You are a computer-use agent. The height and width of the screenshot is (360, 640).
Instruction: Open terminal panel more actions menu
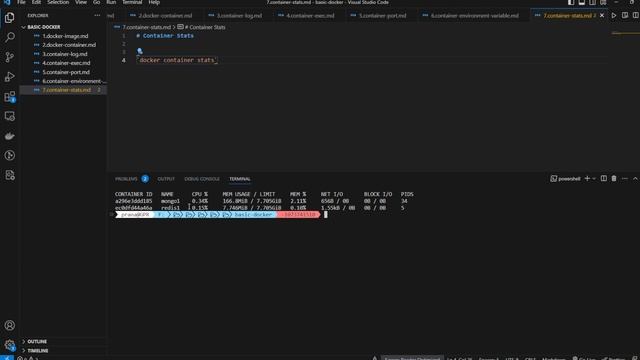pos(624,178)
